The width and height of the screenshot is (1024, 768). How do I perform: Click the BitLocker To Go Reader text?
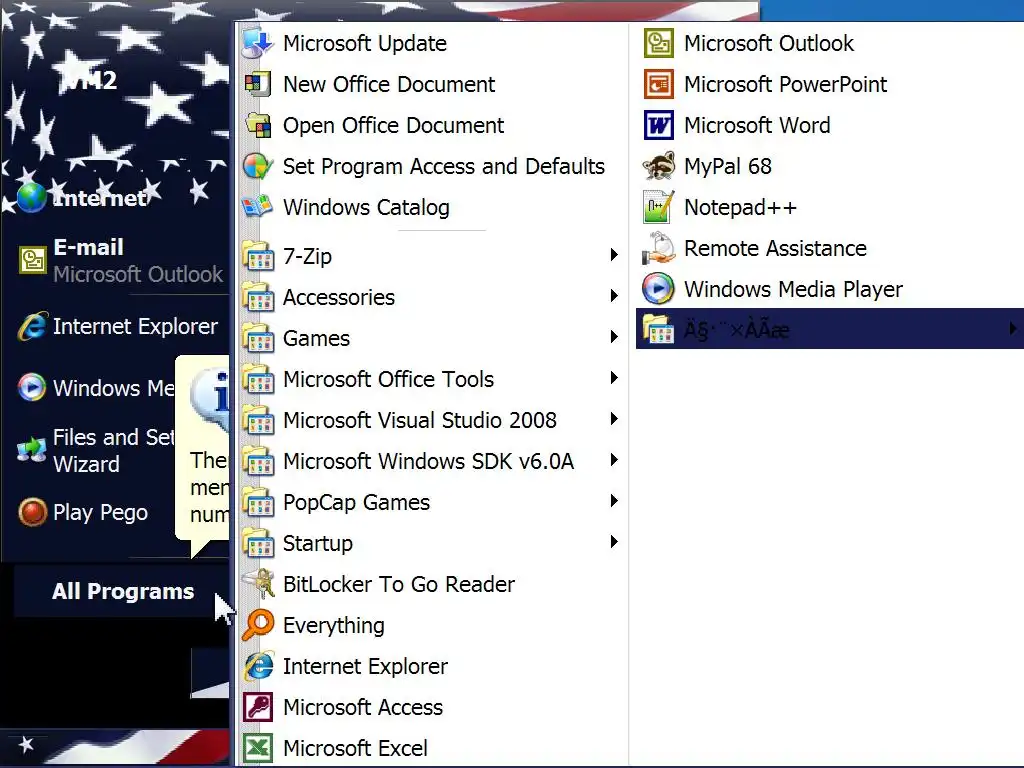(x=399, y=584)
